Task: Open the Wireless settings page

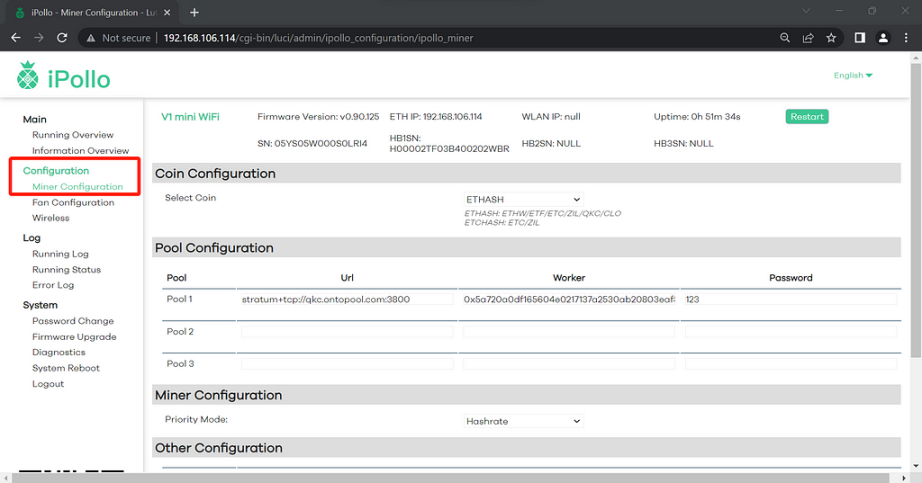Action: point(51,218)
